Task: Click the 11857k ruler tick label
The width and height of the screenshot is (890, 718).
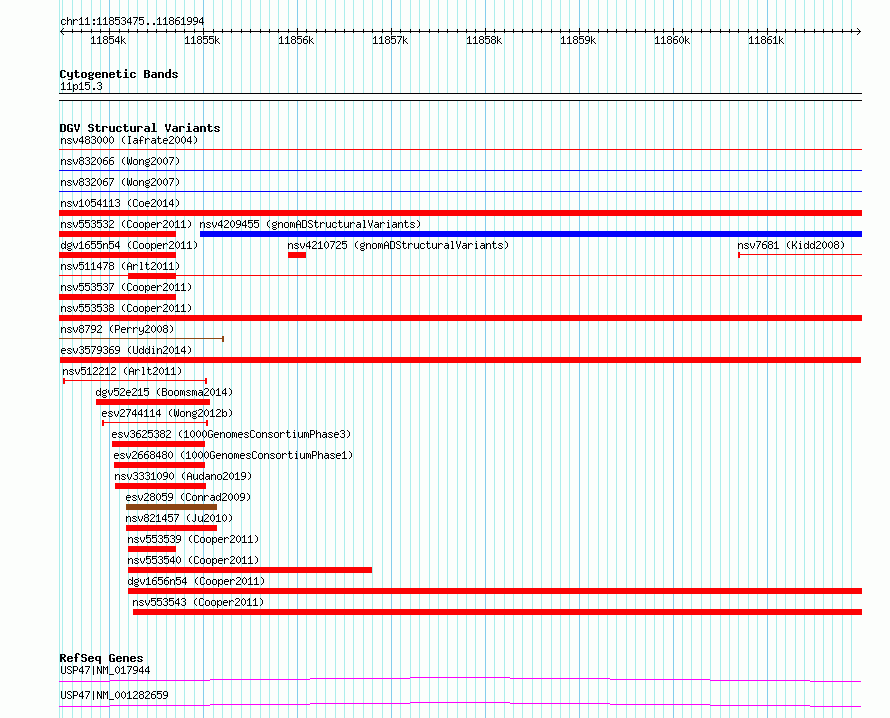Action: [x=390, y=41]
